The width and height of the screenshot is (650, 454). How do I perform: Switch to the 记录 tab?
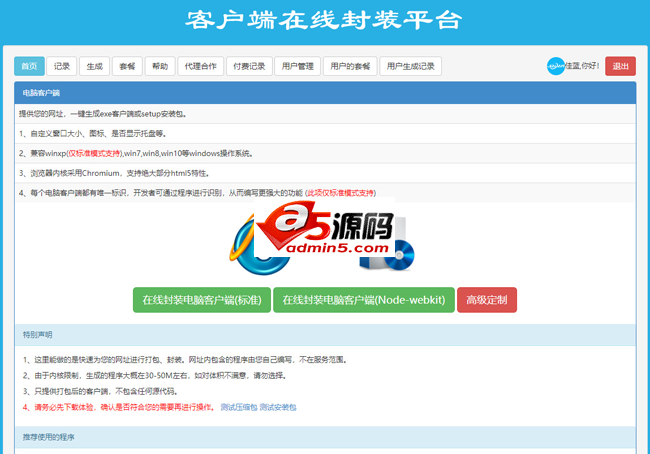pos(61,66)
